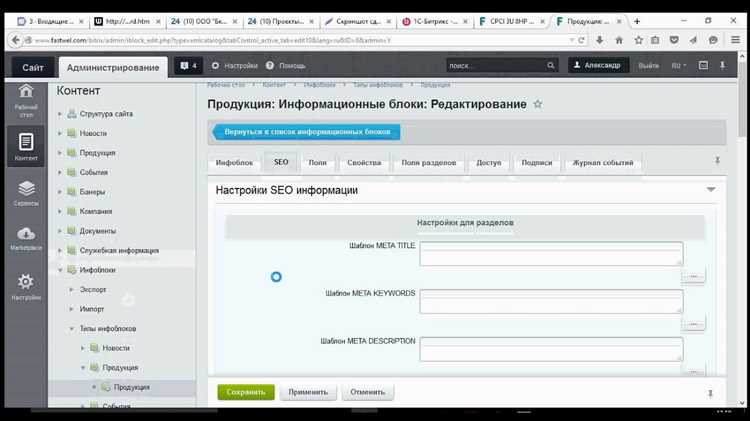Click the window layout icon next to RU
This screenshot has width=750, height=421.
[x=703, y=65]
